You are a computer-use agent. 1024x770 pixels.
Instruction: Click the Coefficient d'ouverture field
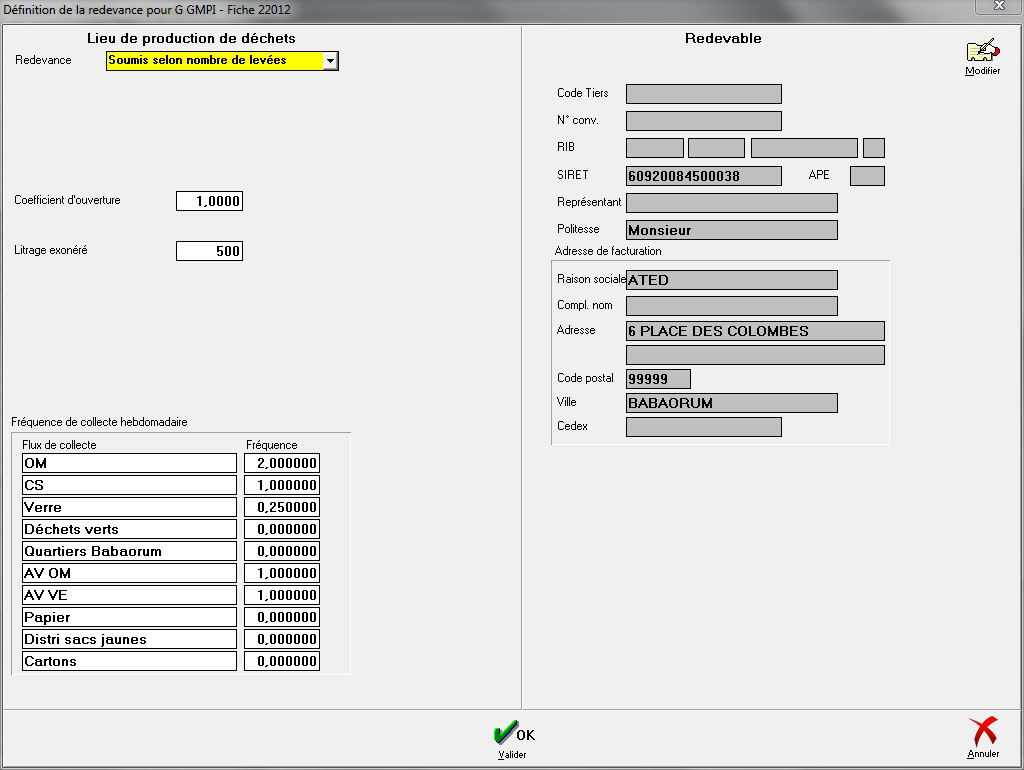(209, 201)
